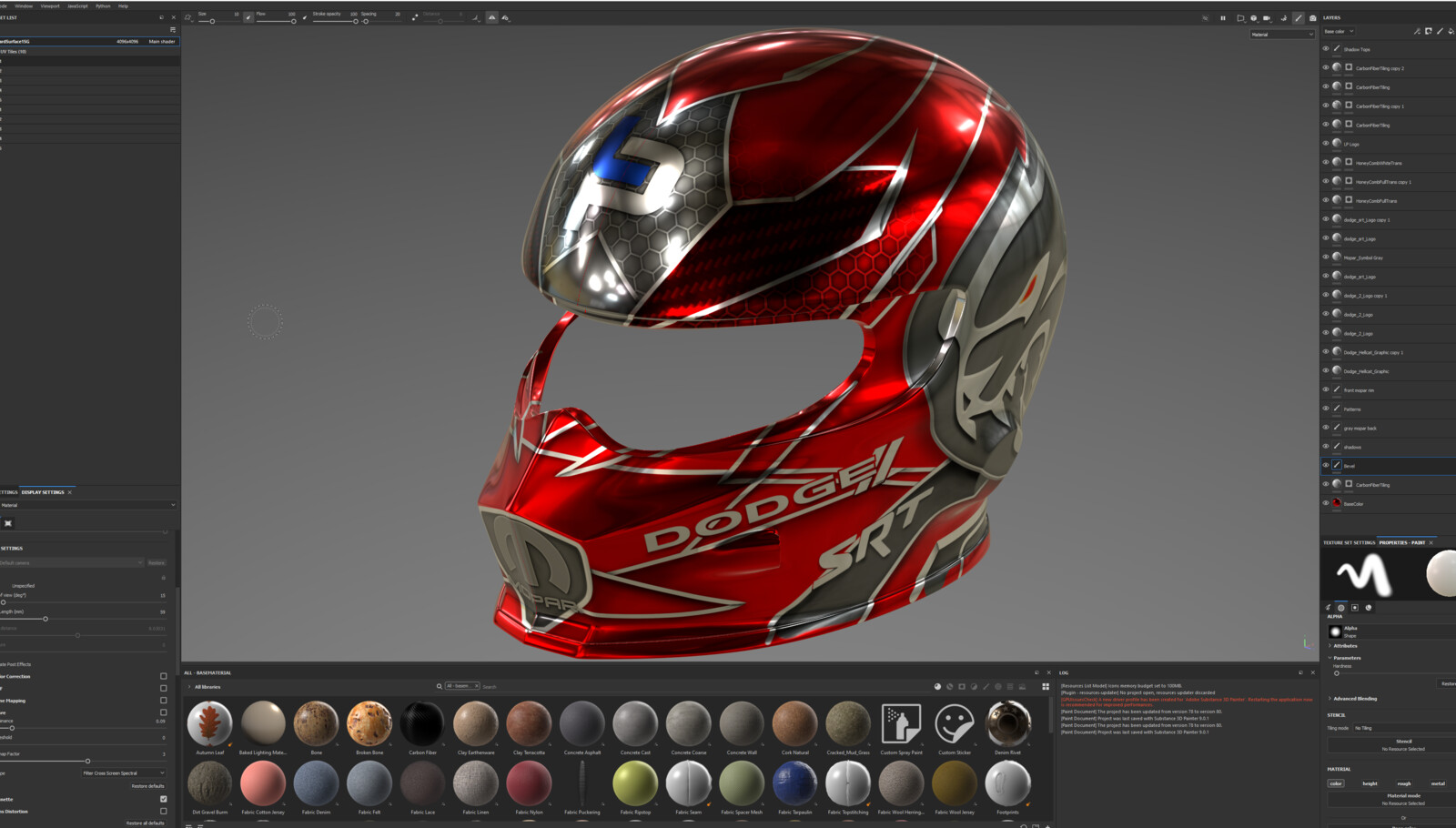Choose the Fabric Ripstop material

click(x=635, y=783)
